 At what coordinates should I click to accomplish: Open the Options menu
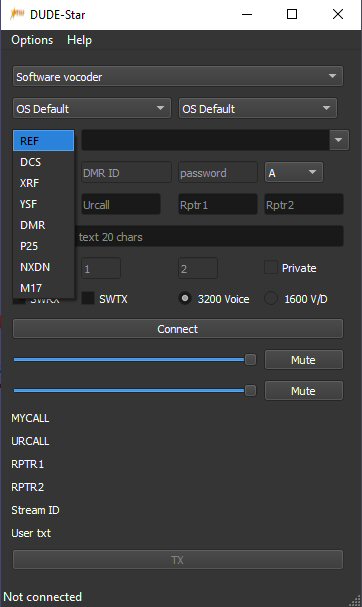32,40
